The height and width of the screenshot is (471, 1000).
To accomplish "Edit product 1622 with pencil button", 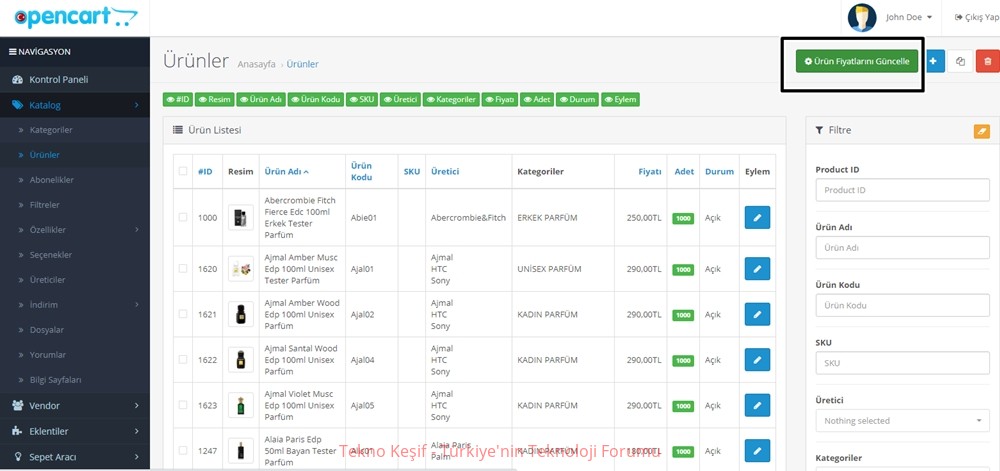I will [757, 359].
